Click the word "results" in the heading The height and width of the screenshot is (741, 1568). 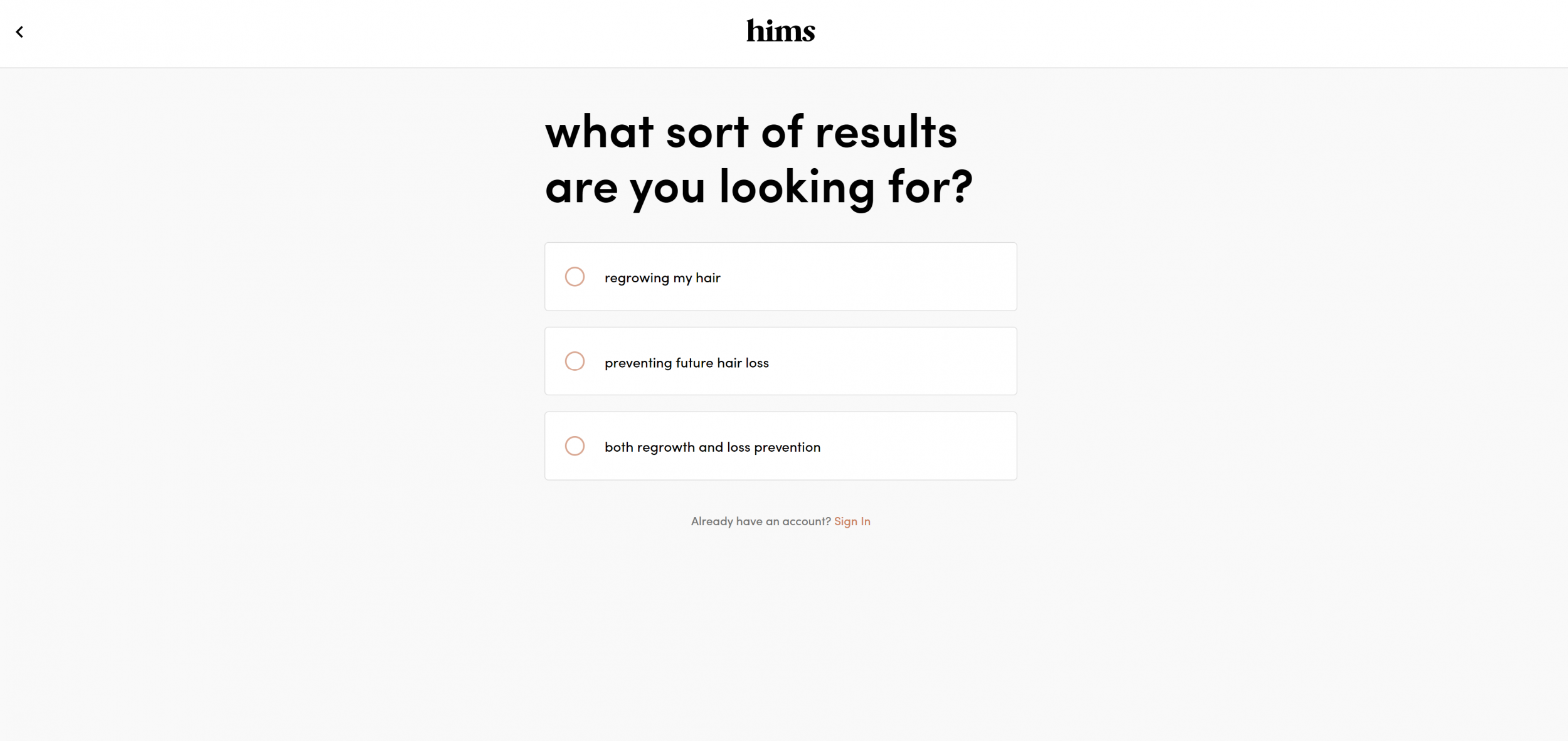pos(886,132)
